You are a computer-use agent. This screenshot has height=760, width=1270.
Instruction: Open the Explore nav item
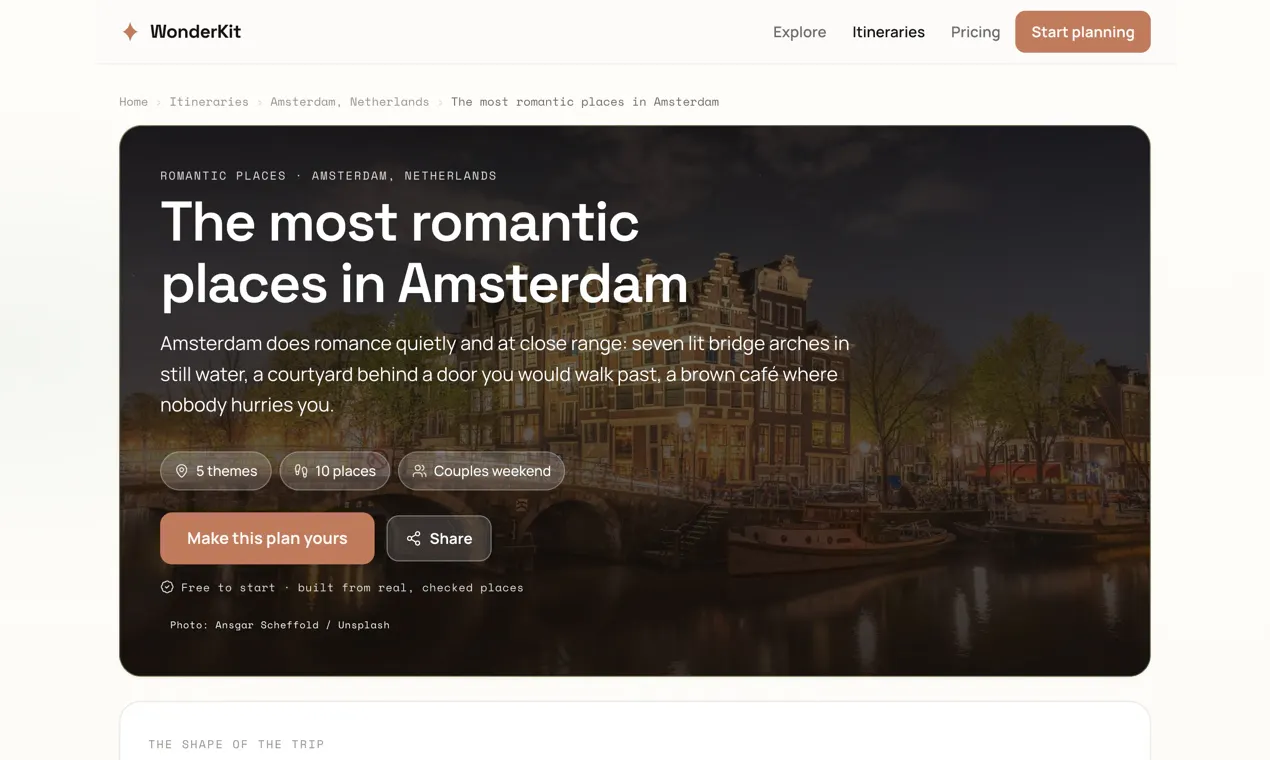[800, 32]
